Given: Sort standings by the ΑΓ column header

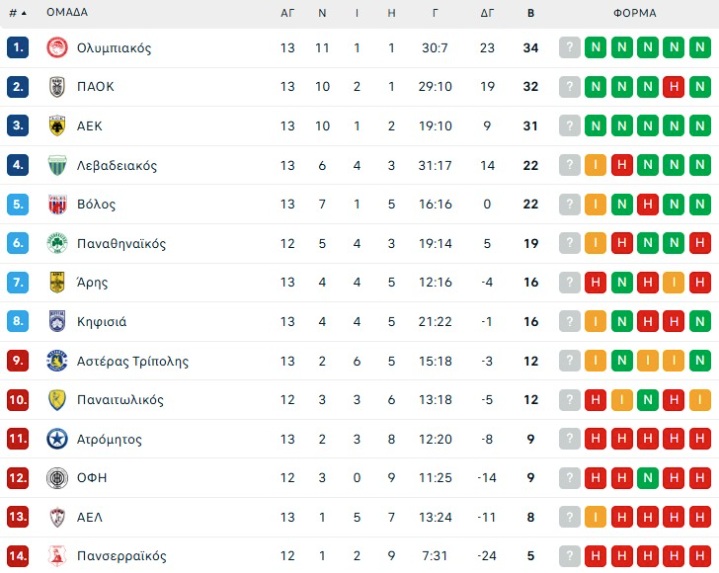Looking at the screenshot, I should [x=287, y=13].
